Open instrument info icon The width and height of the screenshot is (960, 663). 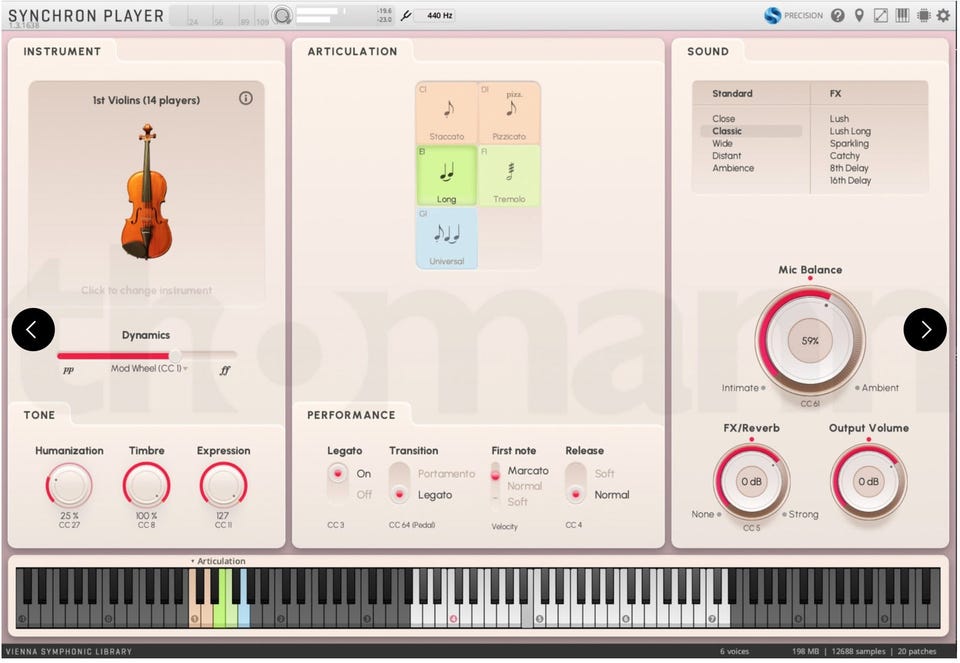[246, 98]
